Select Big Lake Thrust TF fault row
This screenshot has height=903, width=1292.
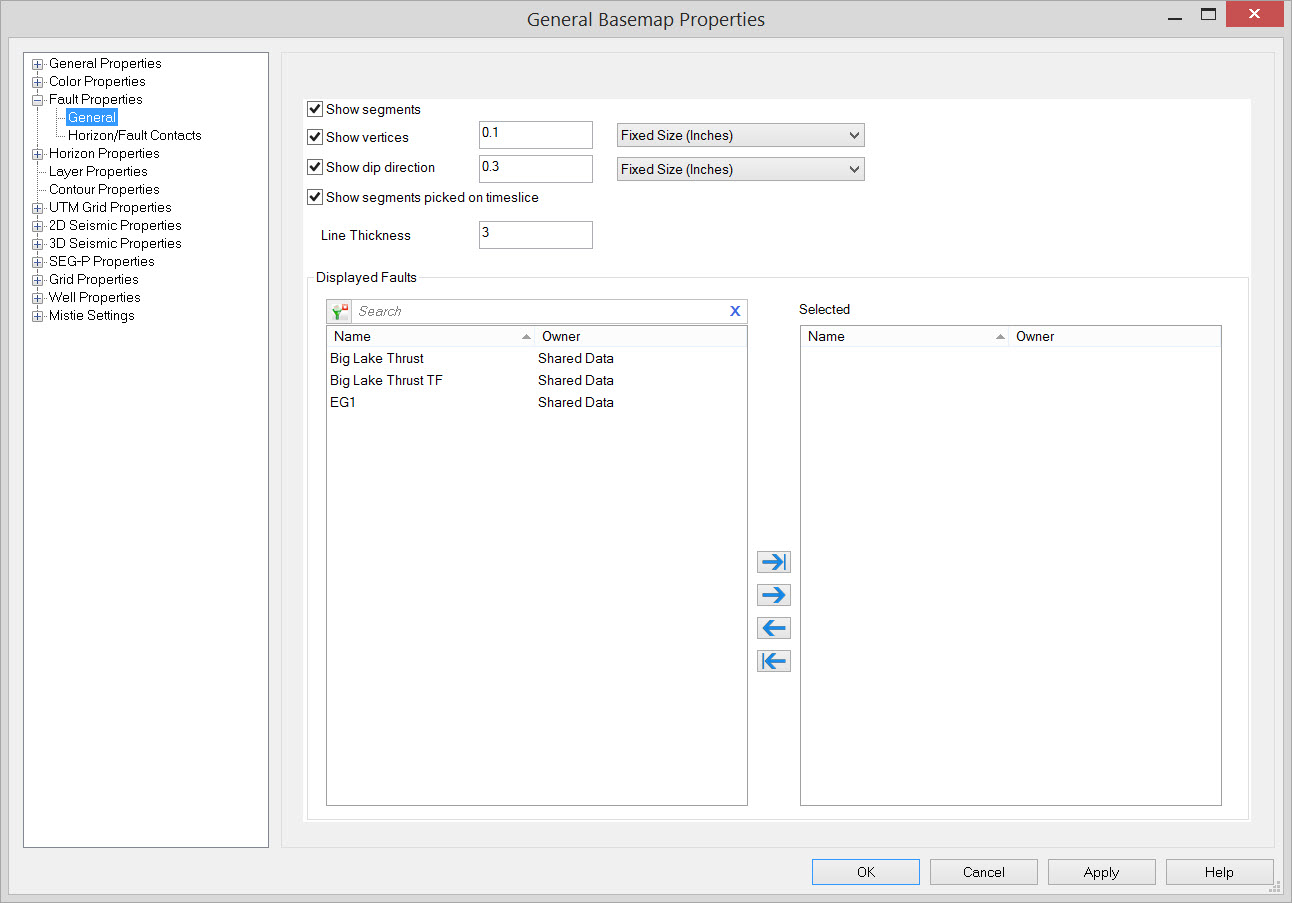pyautogui.click(x=386, y=380)
